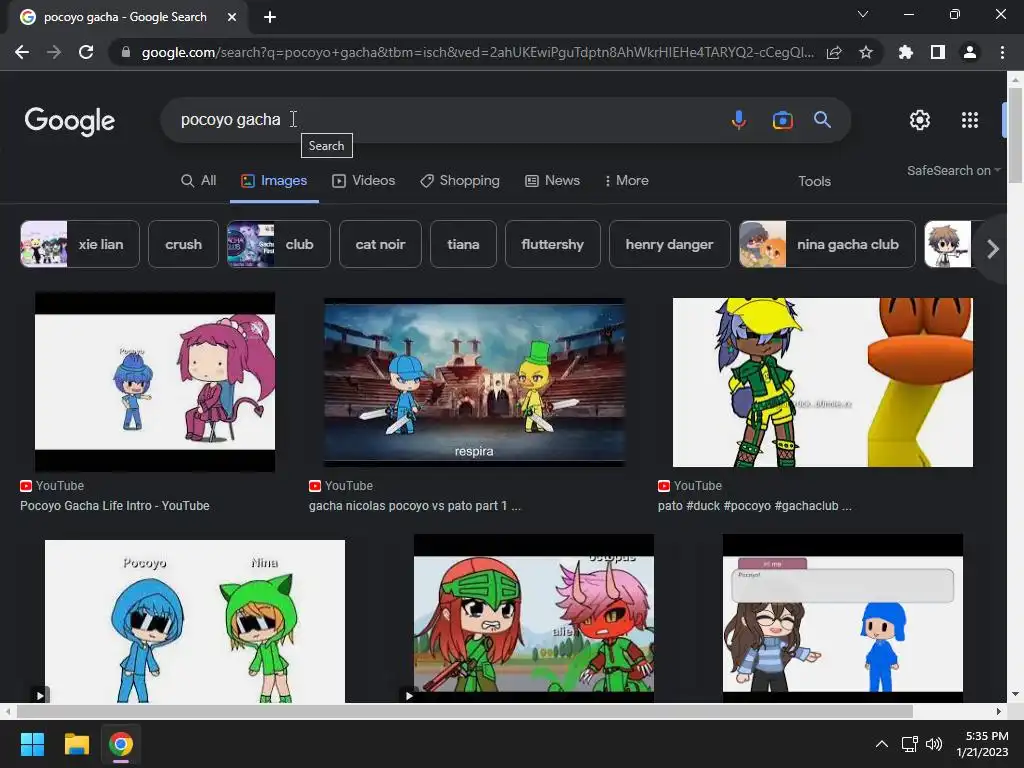
Task: Click the magnifier search button
Action: 822,120
